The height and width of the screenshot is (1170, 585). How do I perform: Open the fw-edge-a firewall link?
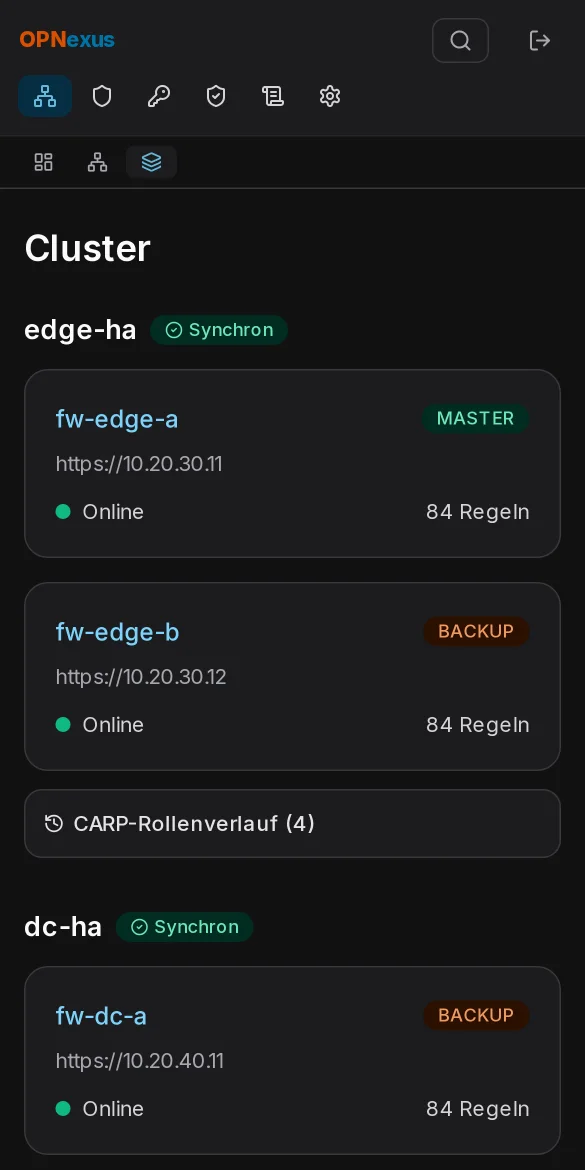pyautogui.click(x=117, y=419)
